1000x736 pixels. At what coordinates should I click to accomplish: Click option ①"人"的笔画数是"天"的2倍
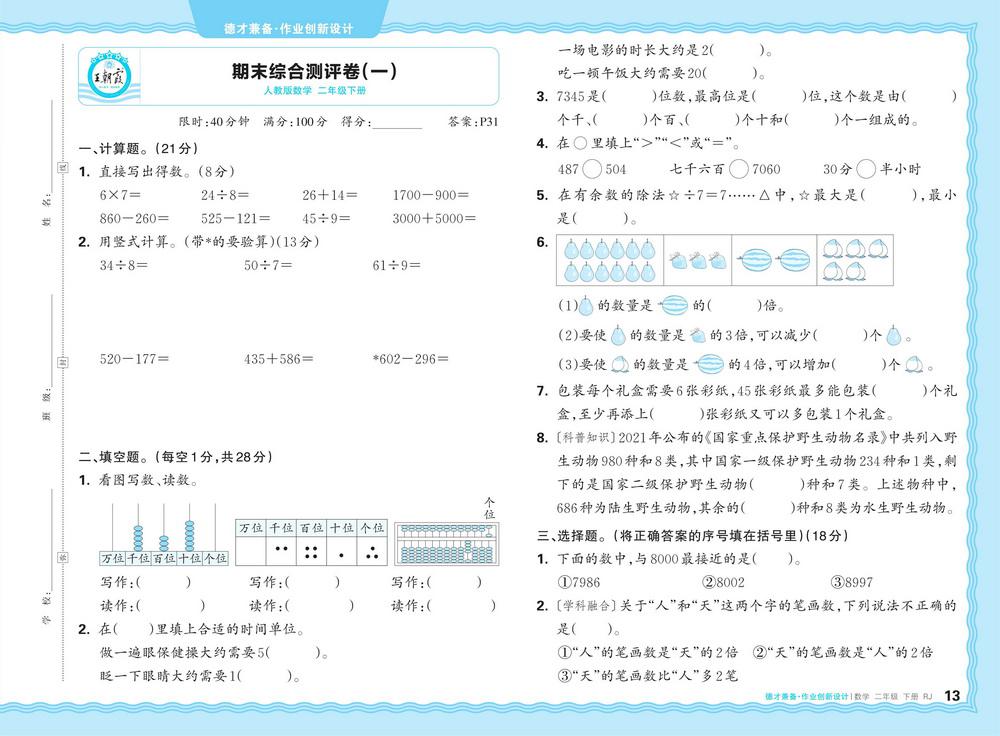647,652
